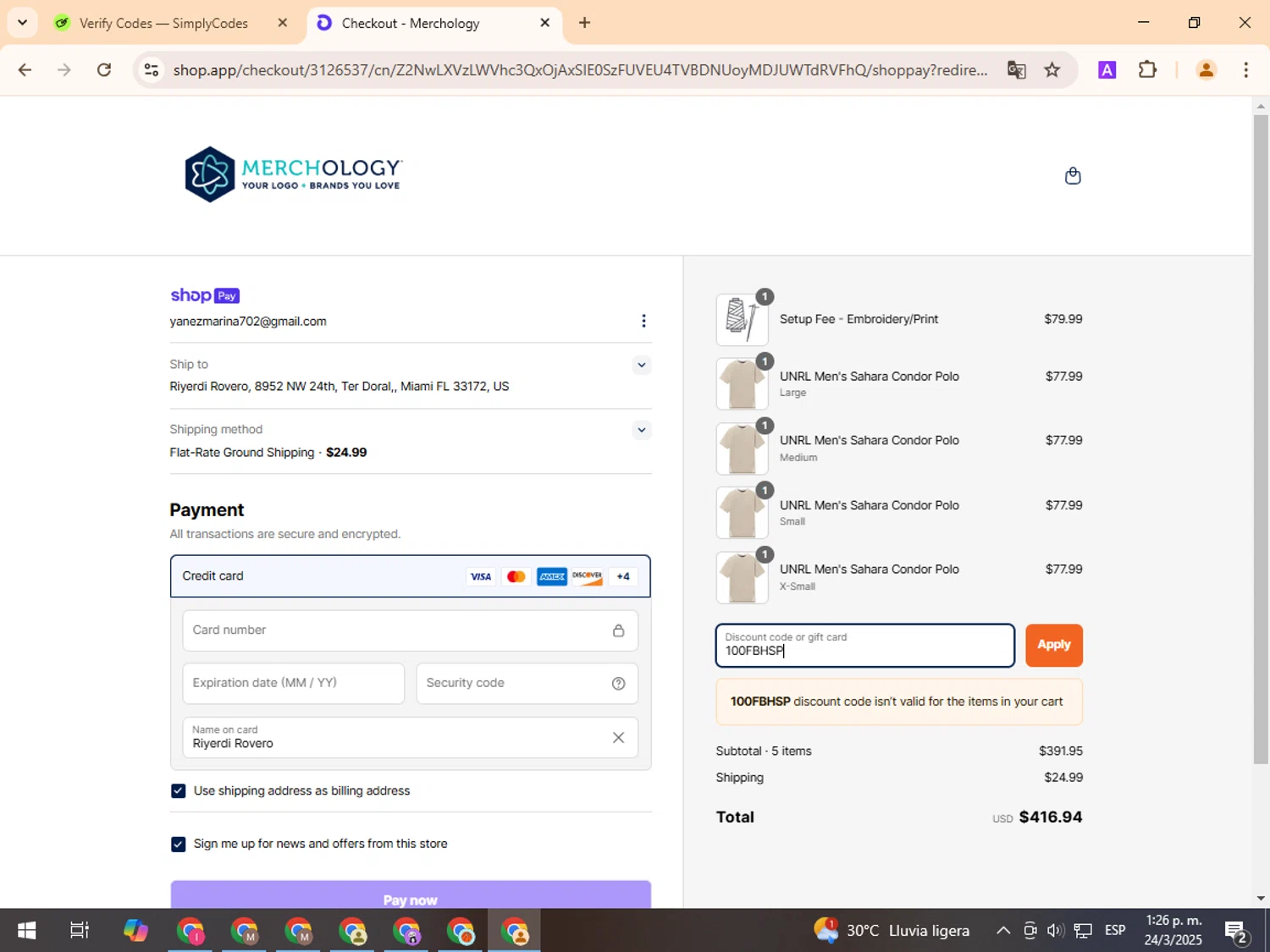The width and height of the screenshot is (1270, 952).
Task: Show security code help tooltip
Action: click(x=619, y=684)
